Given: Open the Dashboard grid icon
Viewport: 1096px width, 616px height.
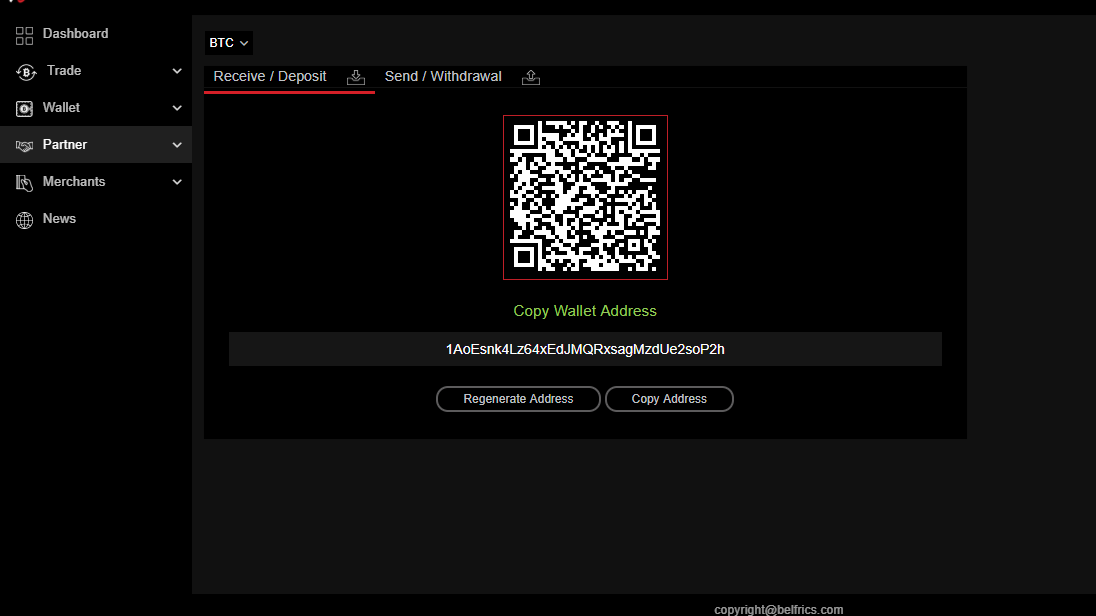Looking at the screenshot, I should [x=23, y=33].
